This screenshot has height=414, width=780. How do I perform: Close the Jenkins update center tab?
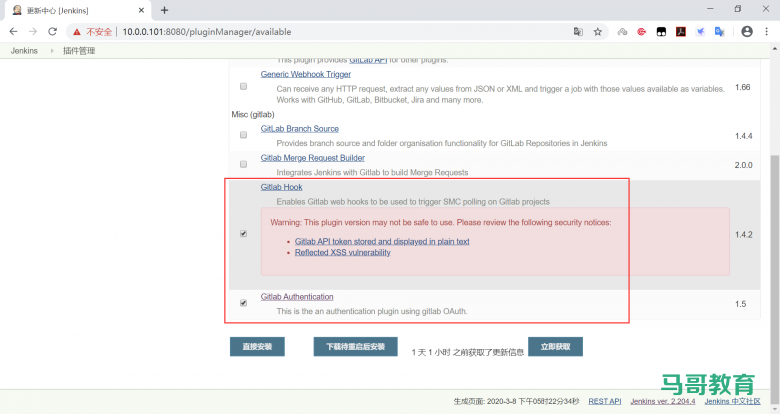(x=141, y=10)
